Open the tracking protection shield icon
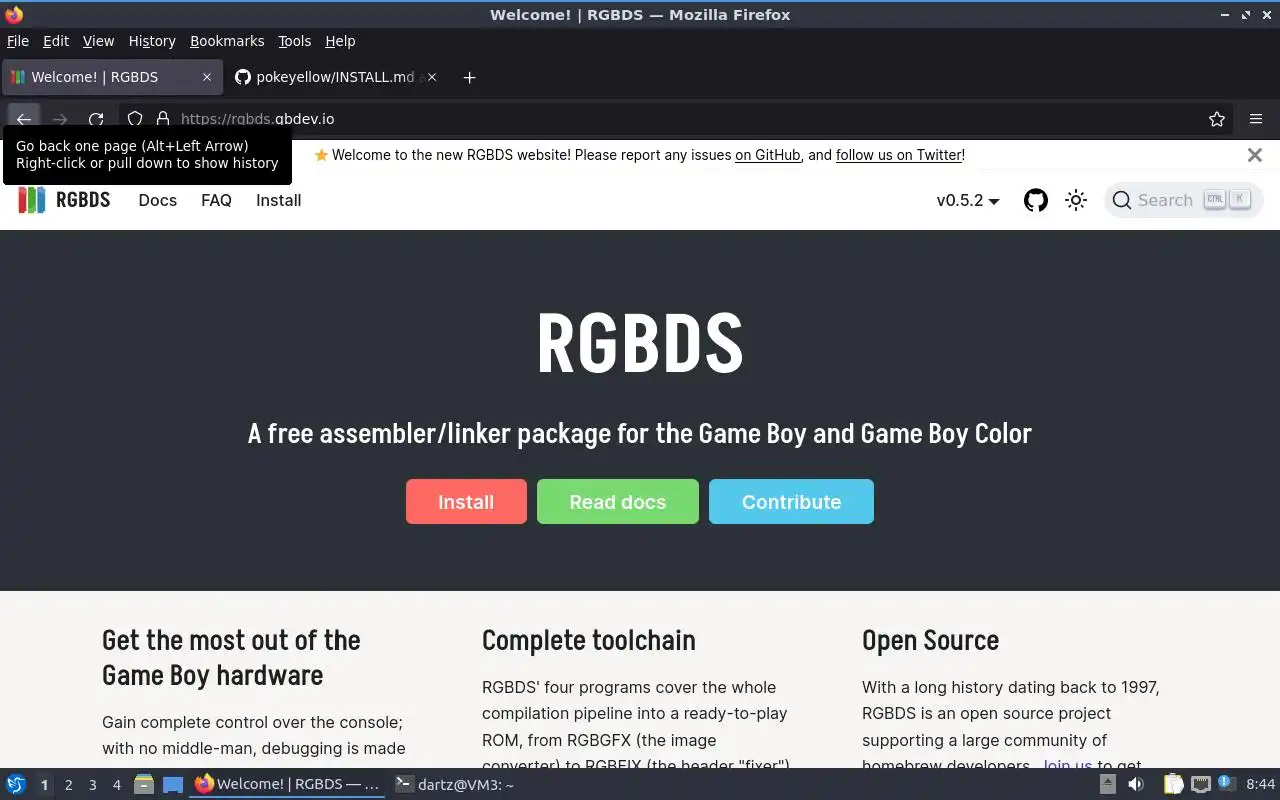This screenshot has height=800, width=1280. (135, 119)
